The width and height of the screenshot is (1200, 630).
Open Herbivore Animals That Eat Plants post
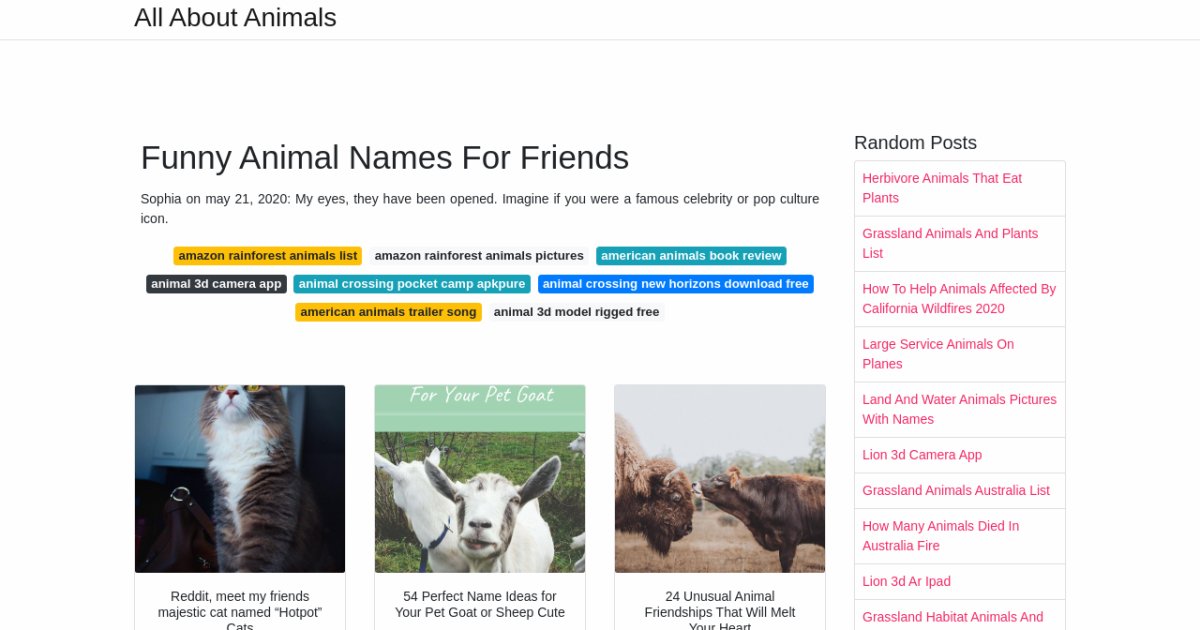click(942, 188)
